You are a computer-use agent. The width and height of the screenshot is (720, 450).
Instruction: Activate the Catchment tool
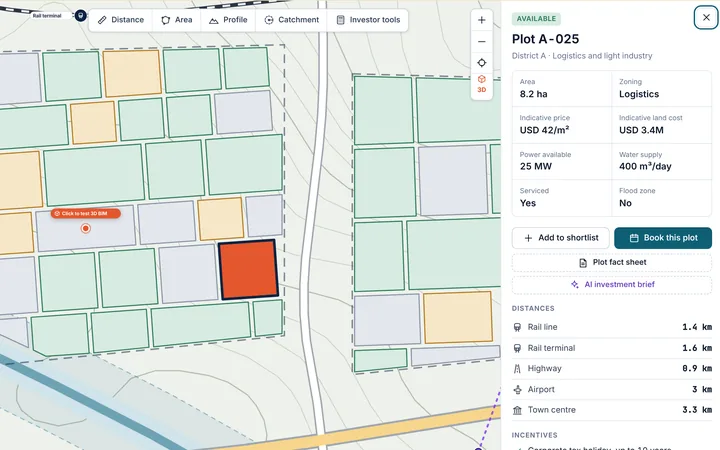pyautogui.click(x=292, y=20)
